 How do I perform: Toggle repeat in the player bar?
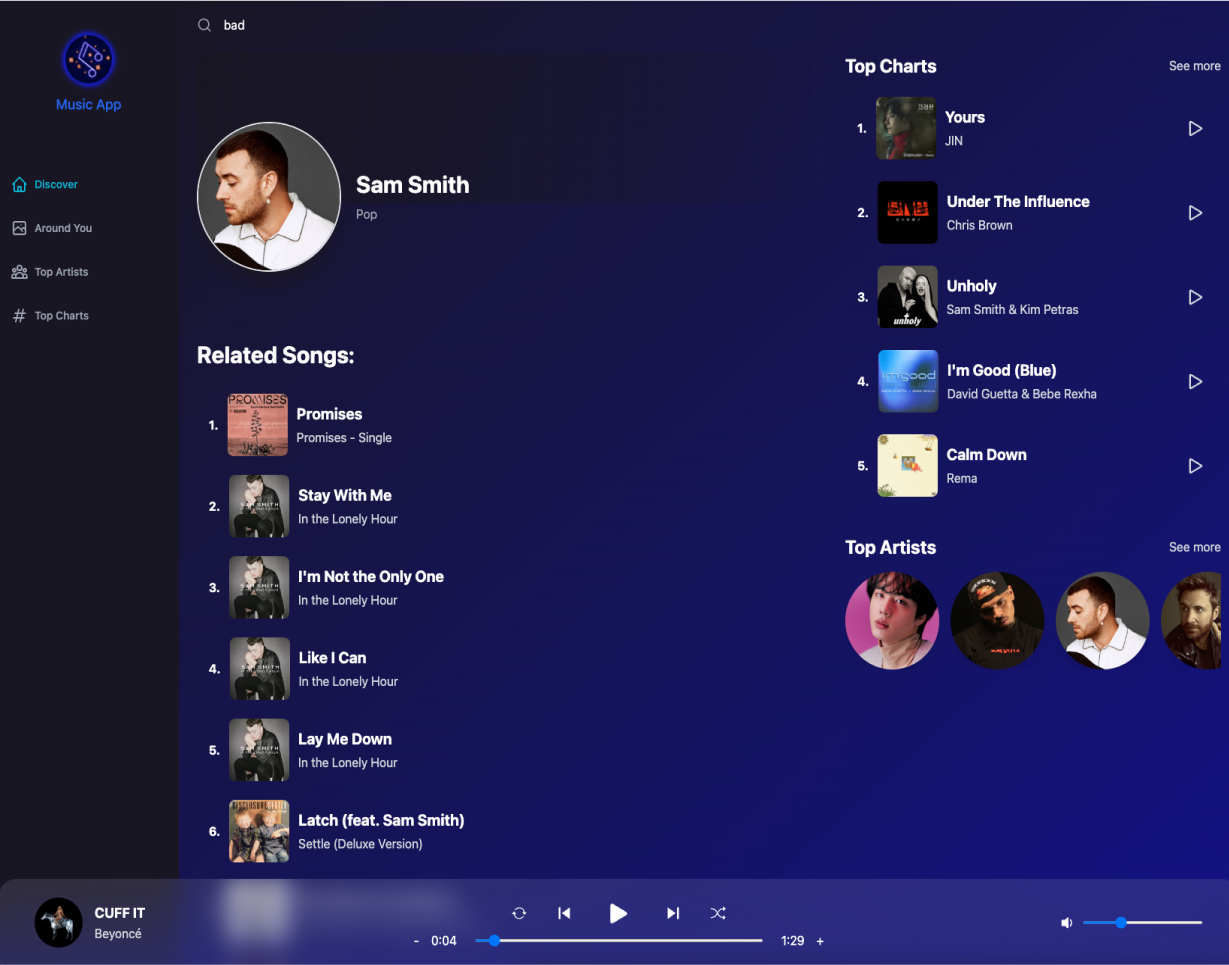click(519, 913)
